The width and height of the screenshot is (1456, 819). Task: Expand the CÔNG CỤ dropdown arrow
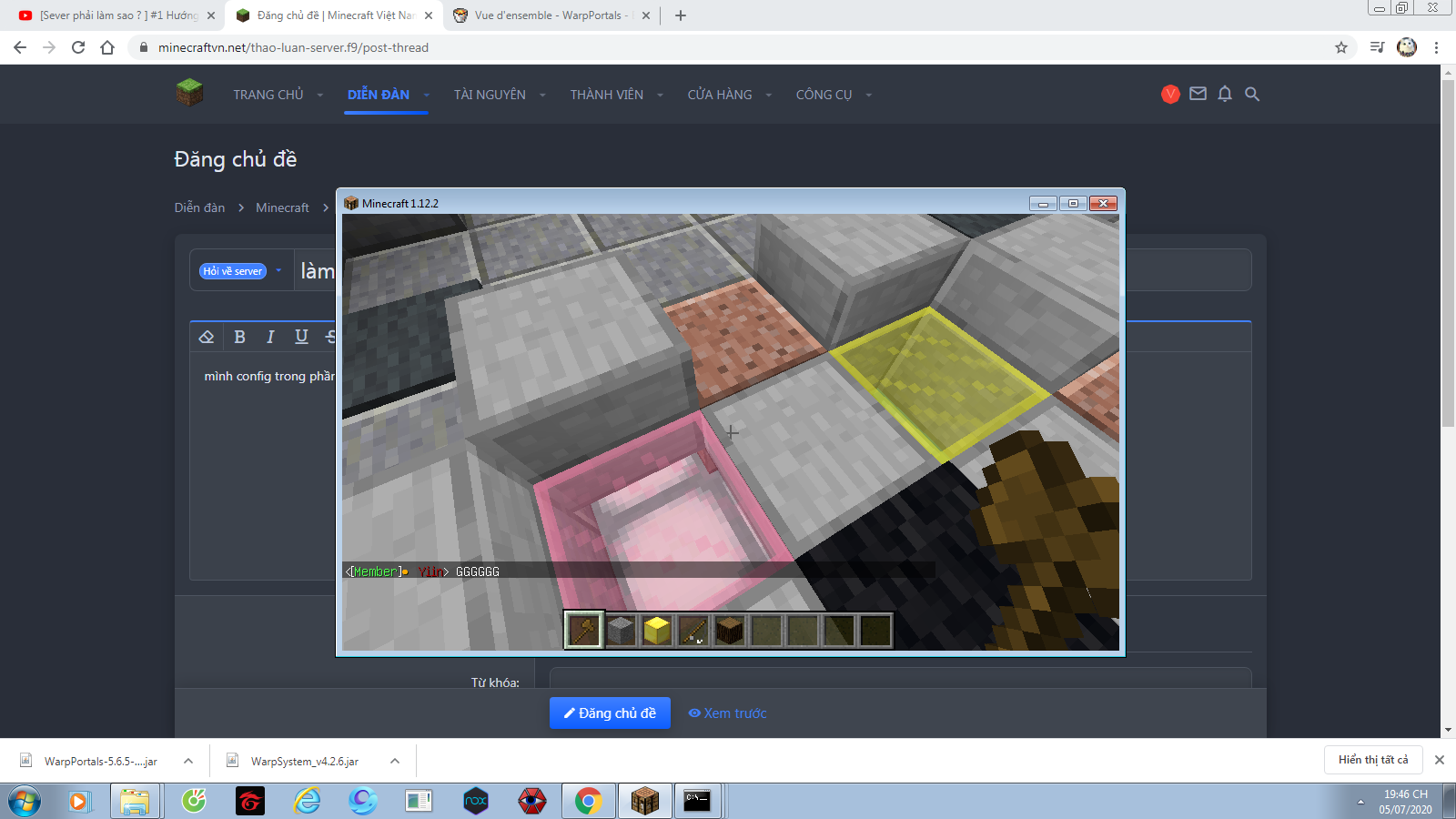(869, 95)
